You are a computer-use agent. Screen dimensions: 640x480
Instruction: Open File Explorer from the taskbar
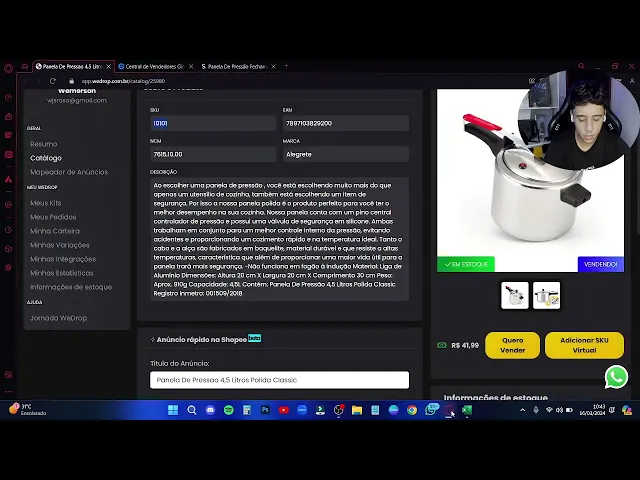tap(357, 410)
